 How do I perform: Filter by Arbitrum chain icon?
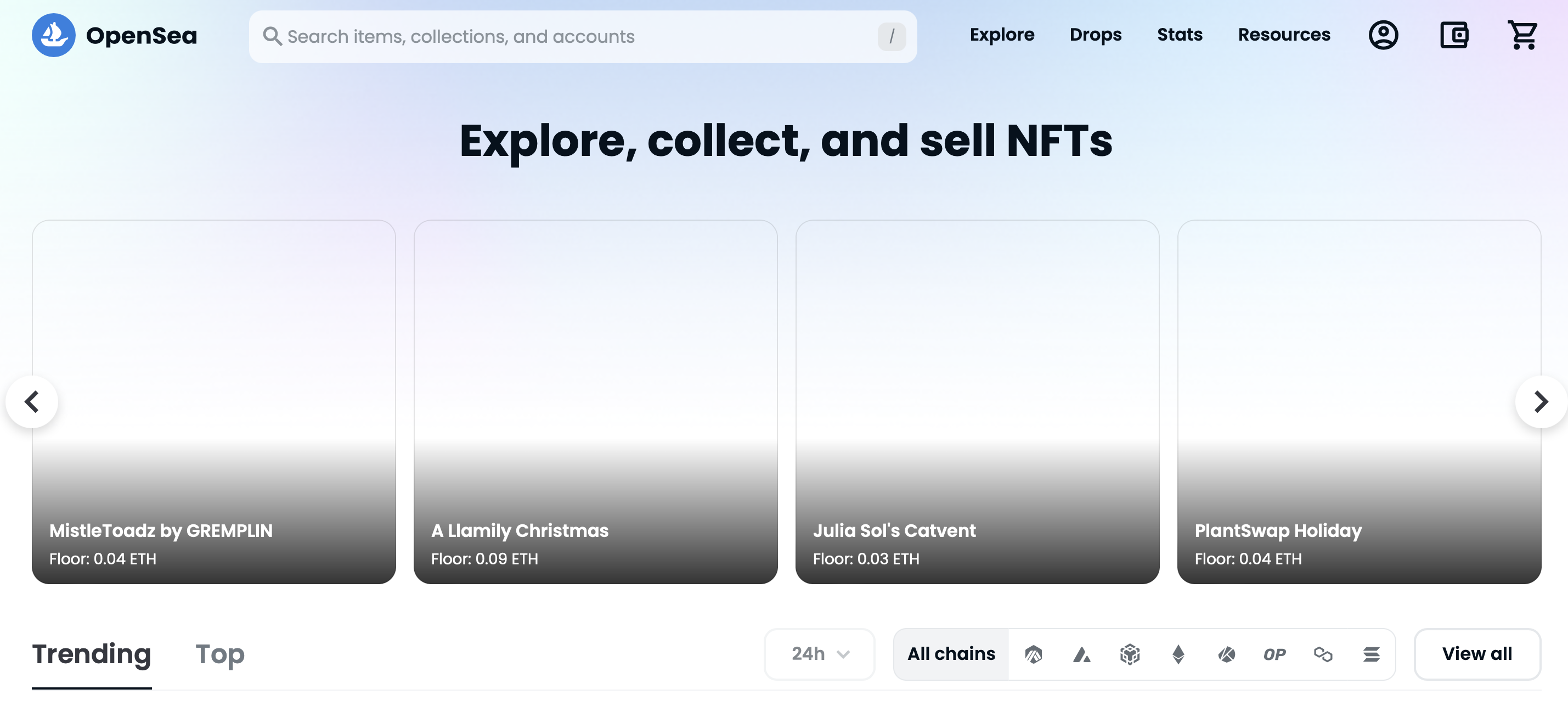coord(1033,654)
